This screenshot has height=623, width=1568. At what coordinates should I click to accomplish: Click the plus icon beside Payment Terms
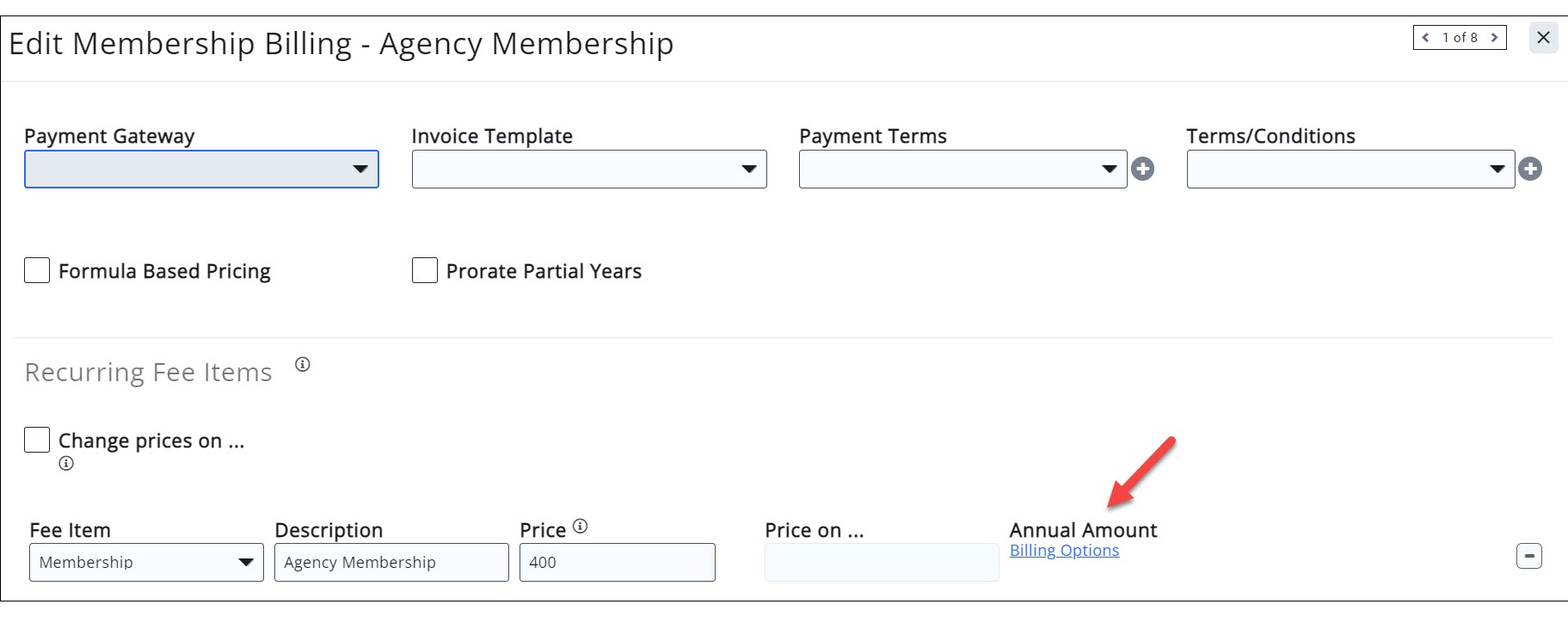[x=1144, y=169]
